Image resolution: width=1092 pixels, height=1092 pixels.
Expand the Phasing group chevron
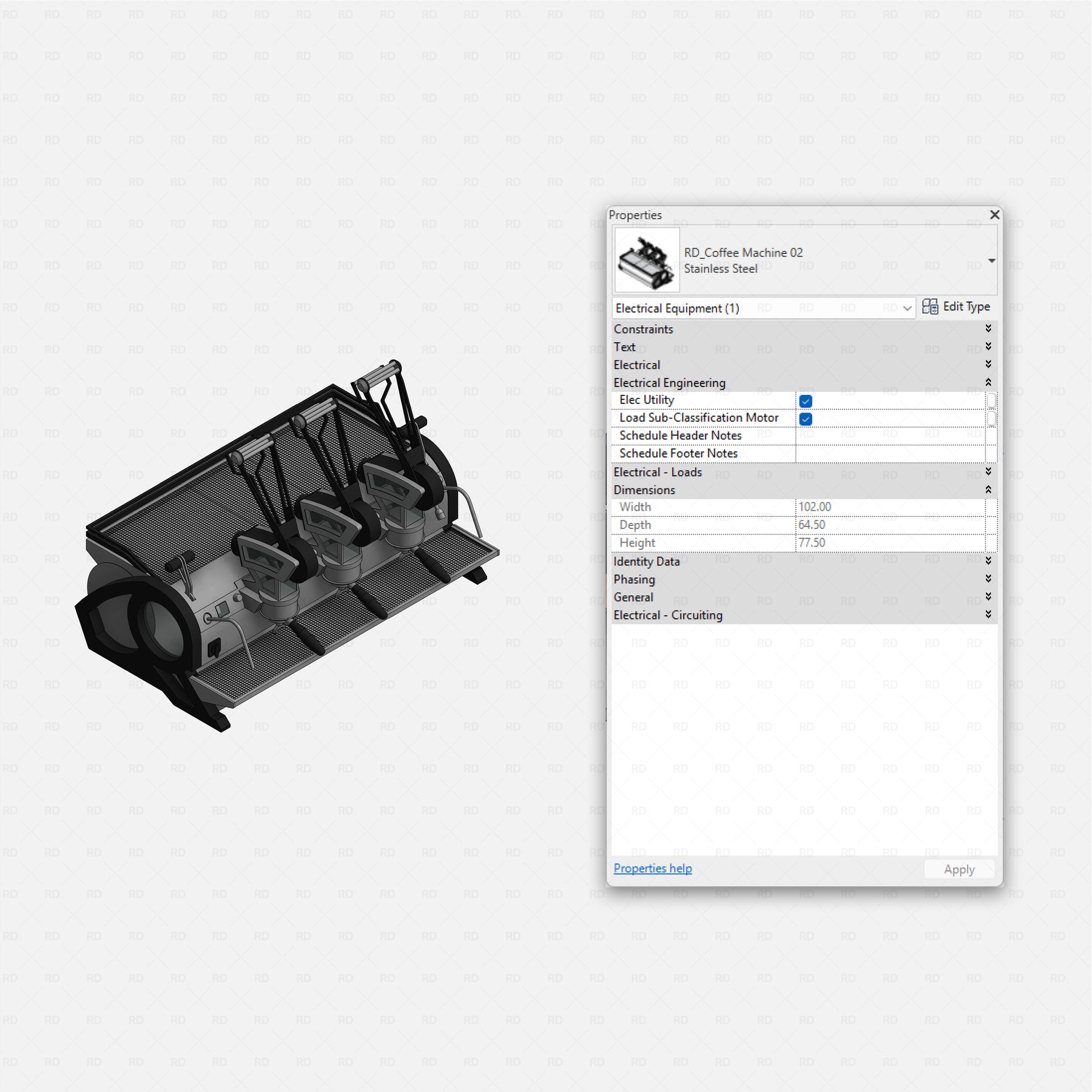point(988,579)
